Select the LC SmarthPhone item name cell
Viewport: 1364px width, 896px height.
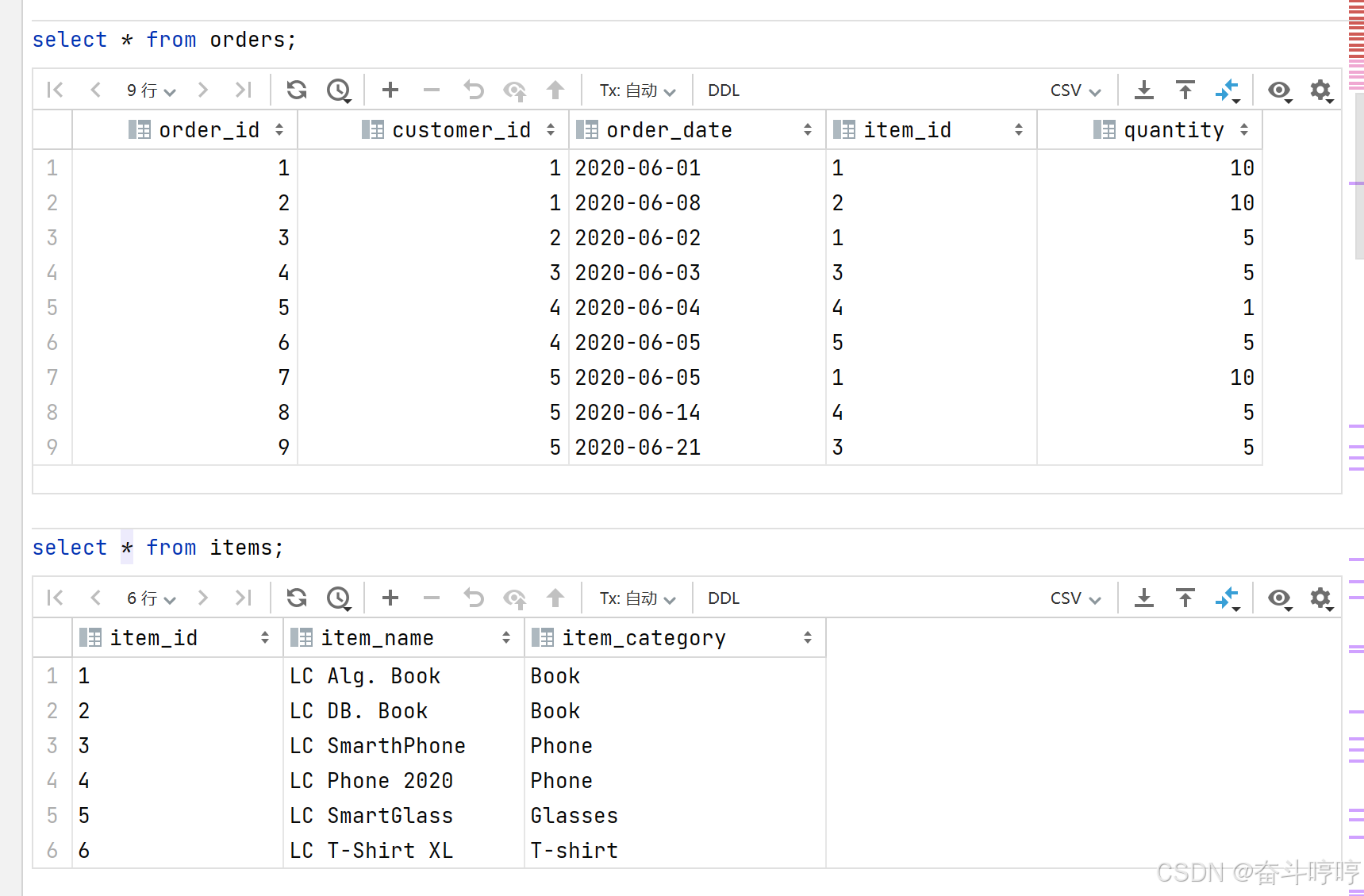pyautogui.click(x=403, y=745)
